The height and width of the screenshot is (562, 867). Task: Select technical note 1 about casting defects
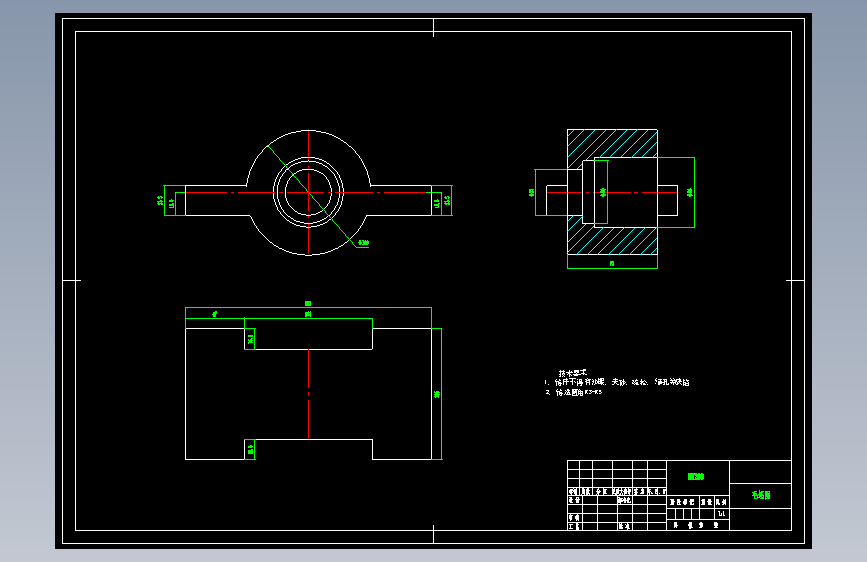(617, 382)
